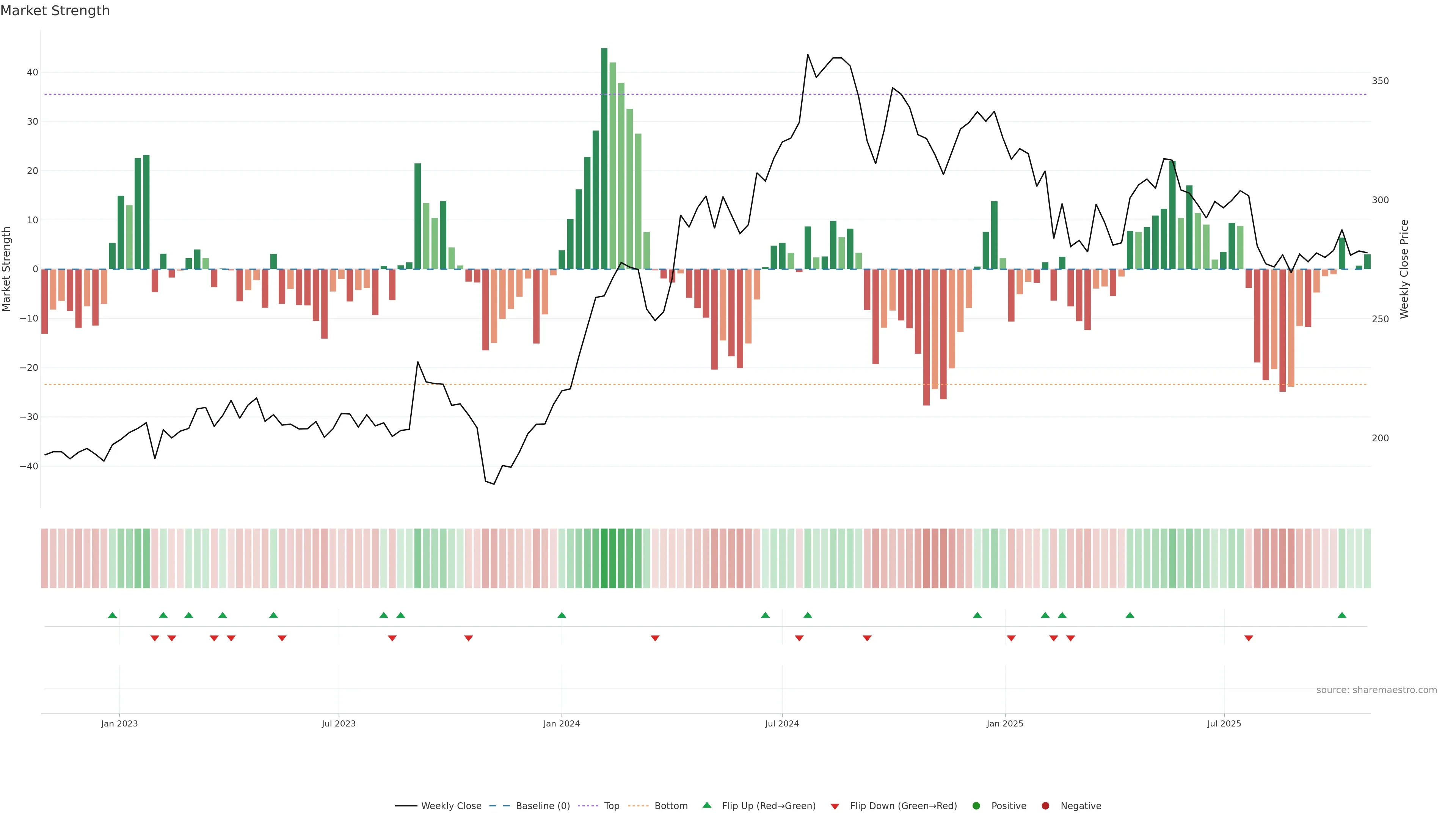
Task: Select the first green flip-up triangle before Jan 2023
Action: pyautogui.click(x=113, y=615)
